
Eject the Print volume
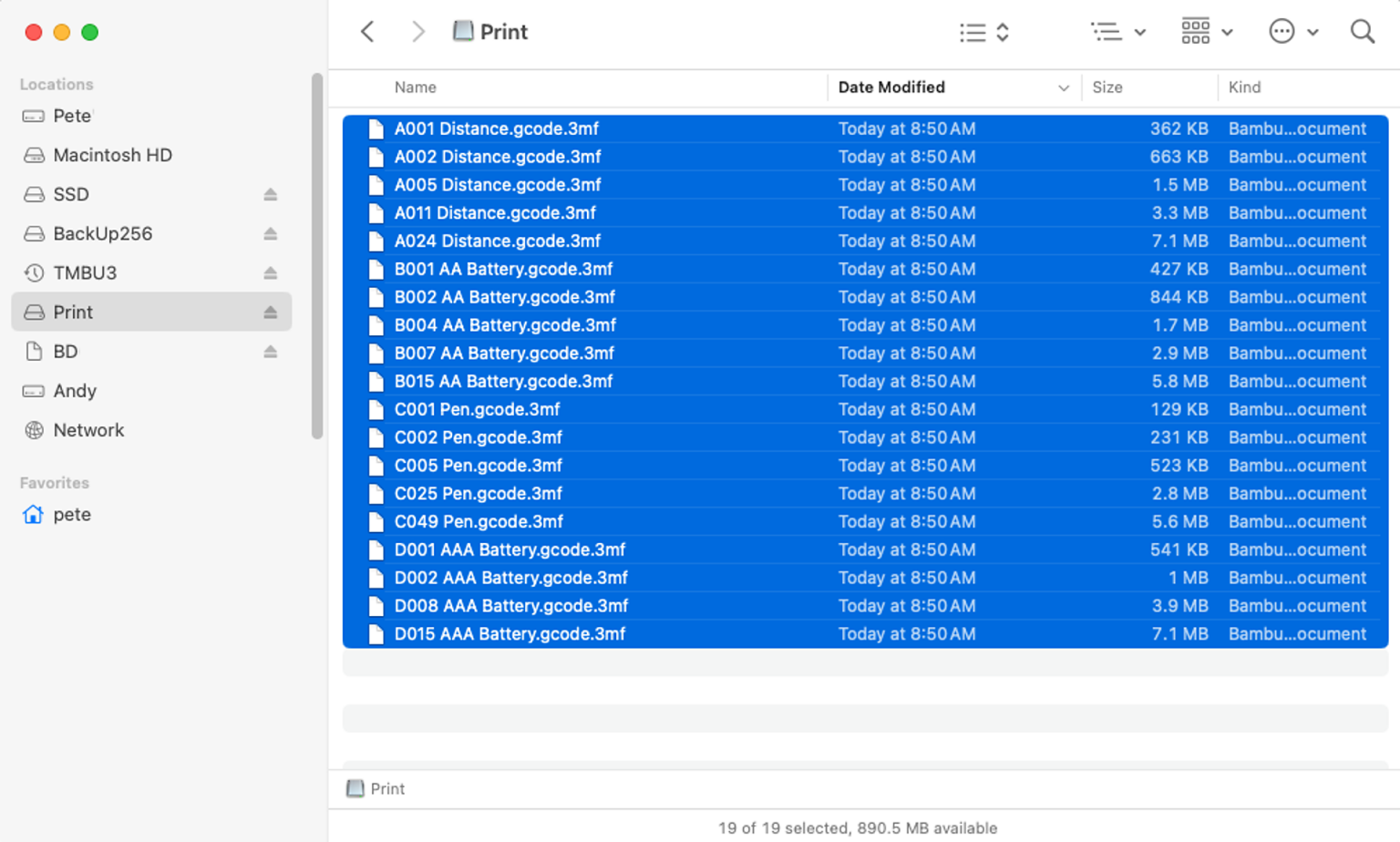tap(271, 313)
